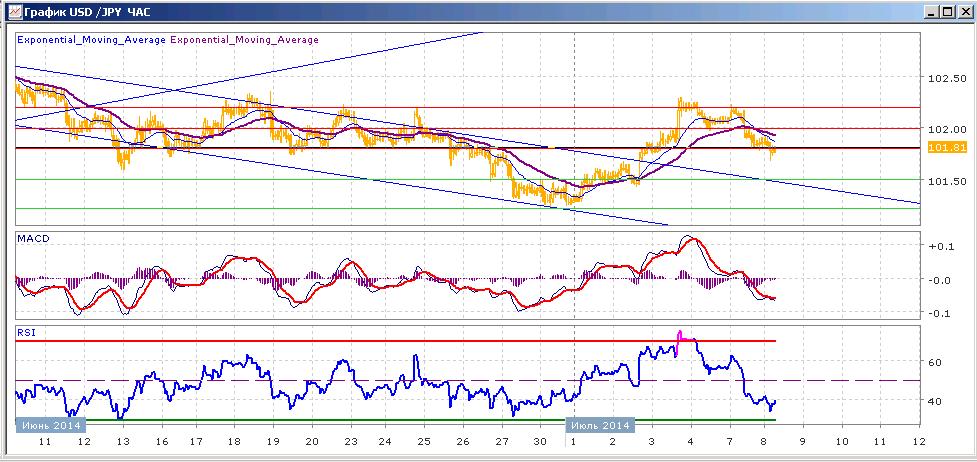This screenshot has width=977, height=462.
Task: Click date label 9 on time axis
Action: [804, 441]
